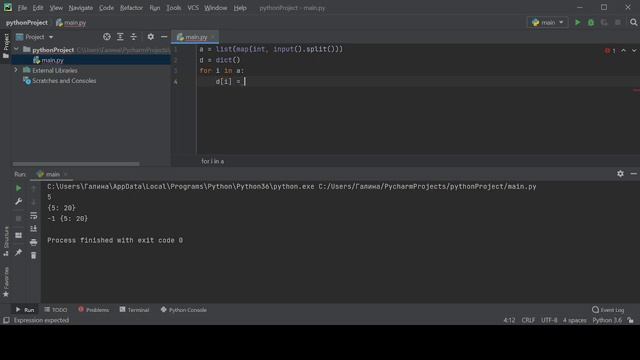Image resolution: width=640 pixels, height=360 pixels.
Task: Click scroll to end icon in Run console
Action: 33,229
